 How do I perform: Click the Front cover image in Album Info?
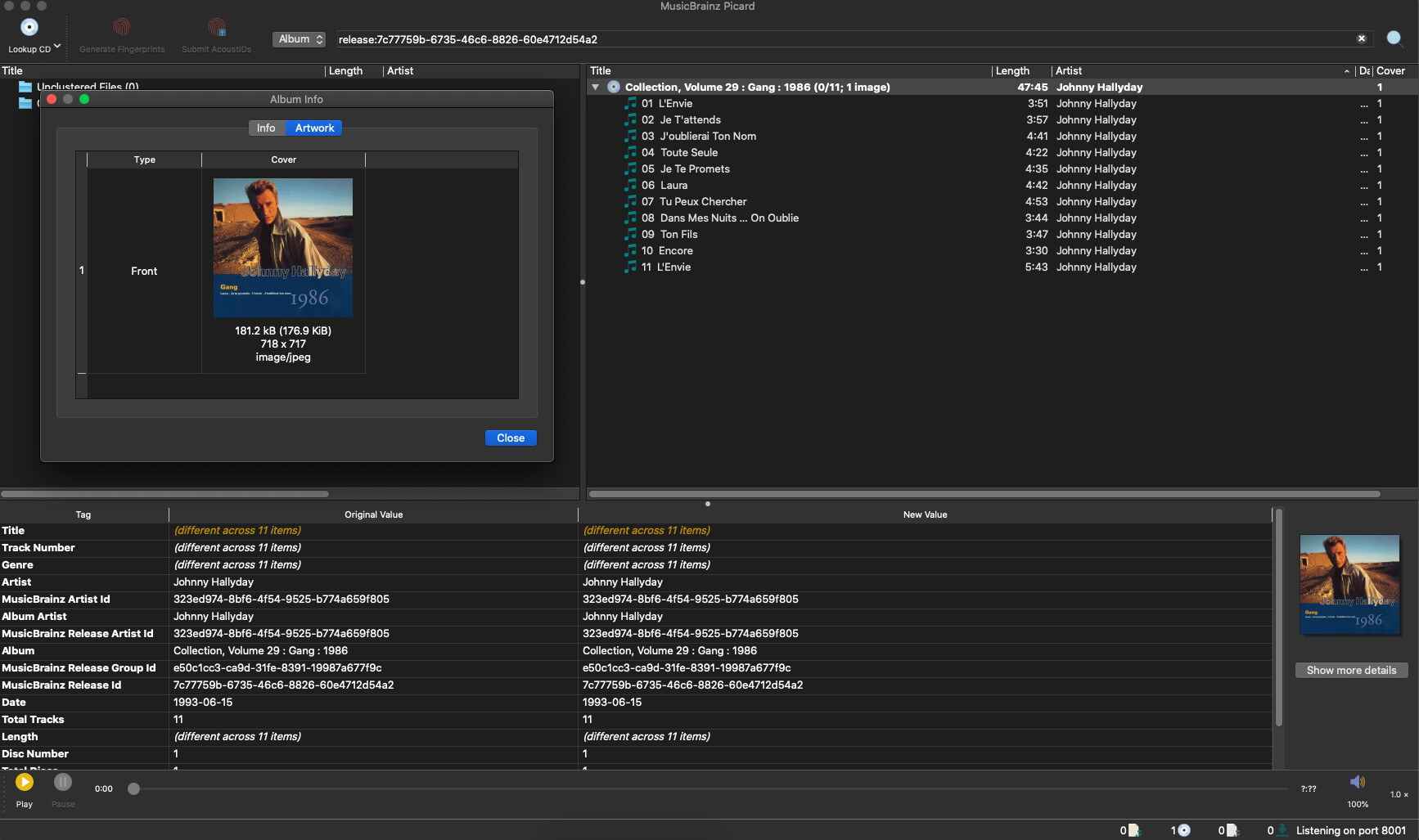(x=283, y=248)
